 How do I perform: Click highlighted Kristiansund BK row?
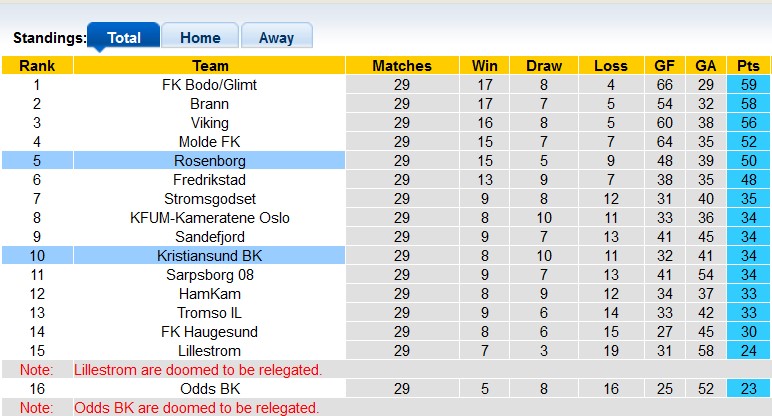[209, 256]
